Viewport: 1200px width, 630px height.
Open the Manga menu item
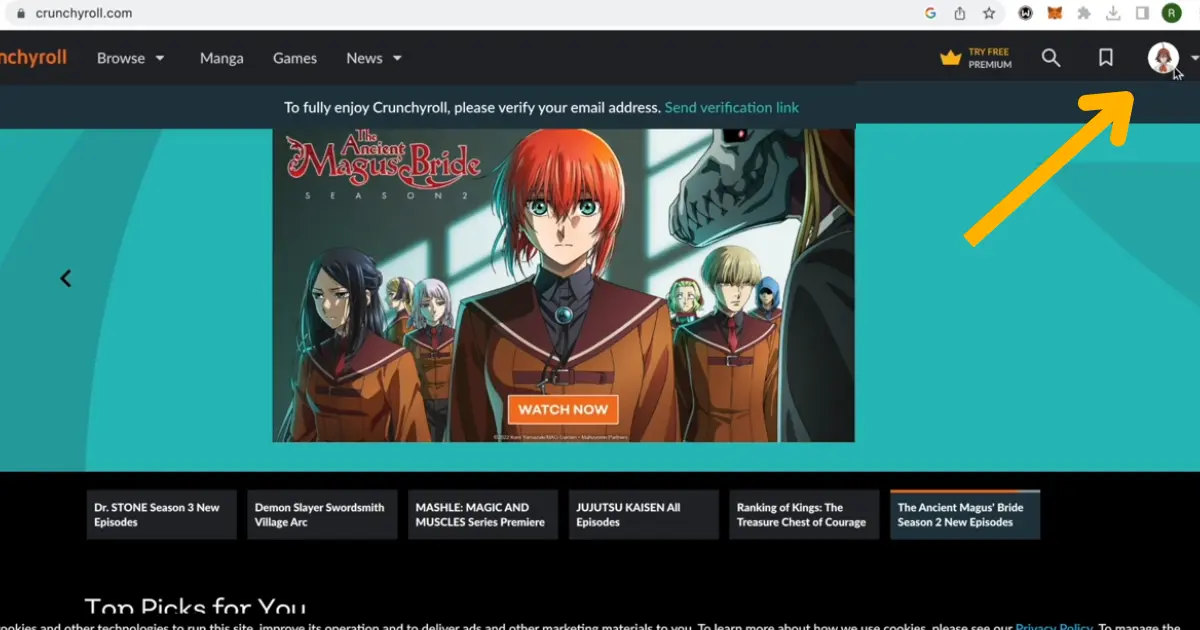coord(221,58)
